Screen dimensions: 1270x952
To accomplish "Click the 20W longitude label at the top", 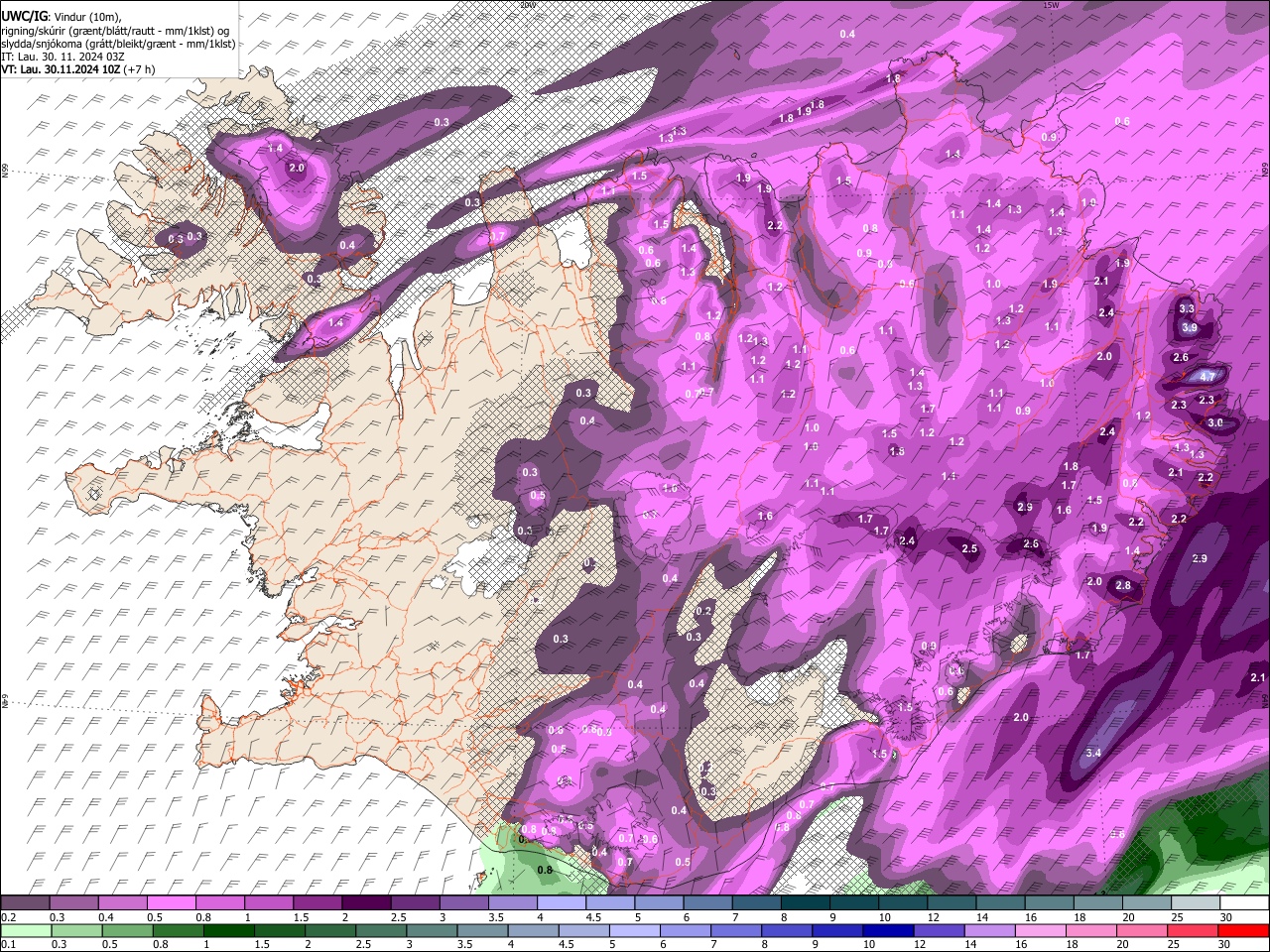I will coord(527,4).
